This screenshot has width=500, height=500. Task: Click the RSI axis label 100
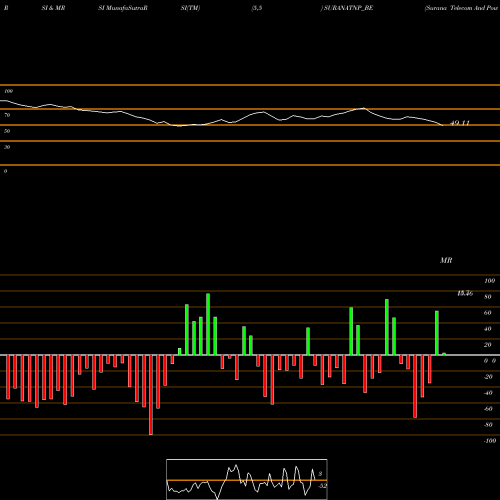tap(8, 91)
